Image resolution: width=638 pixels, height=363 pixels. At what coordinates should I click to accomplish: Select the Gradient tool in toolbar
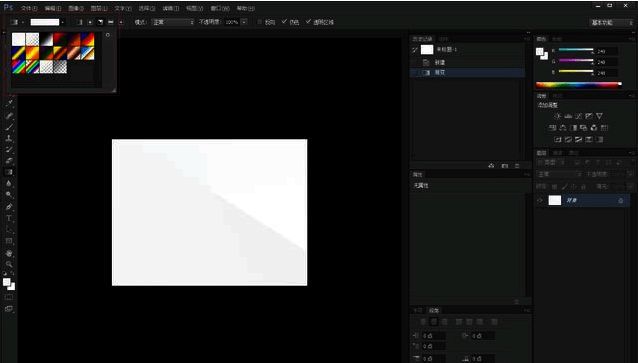point(9,172)
